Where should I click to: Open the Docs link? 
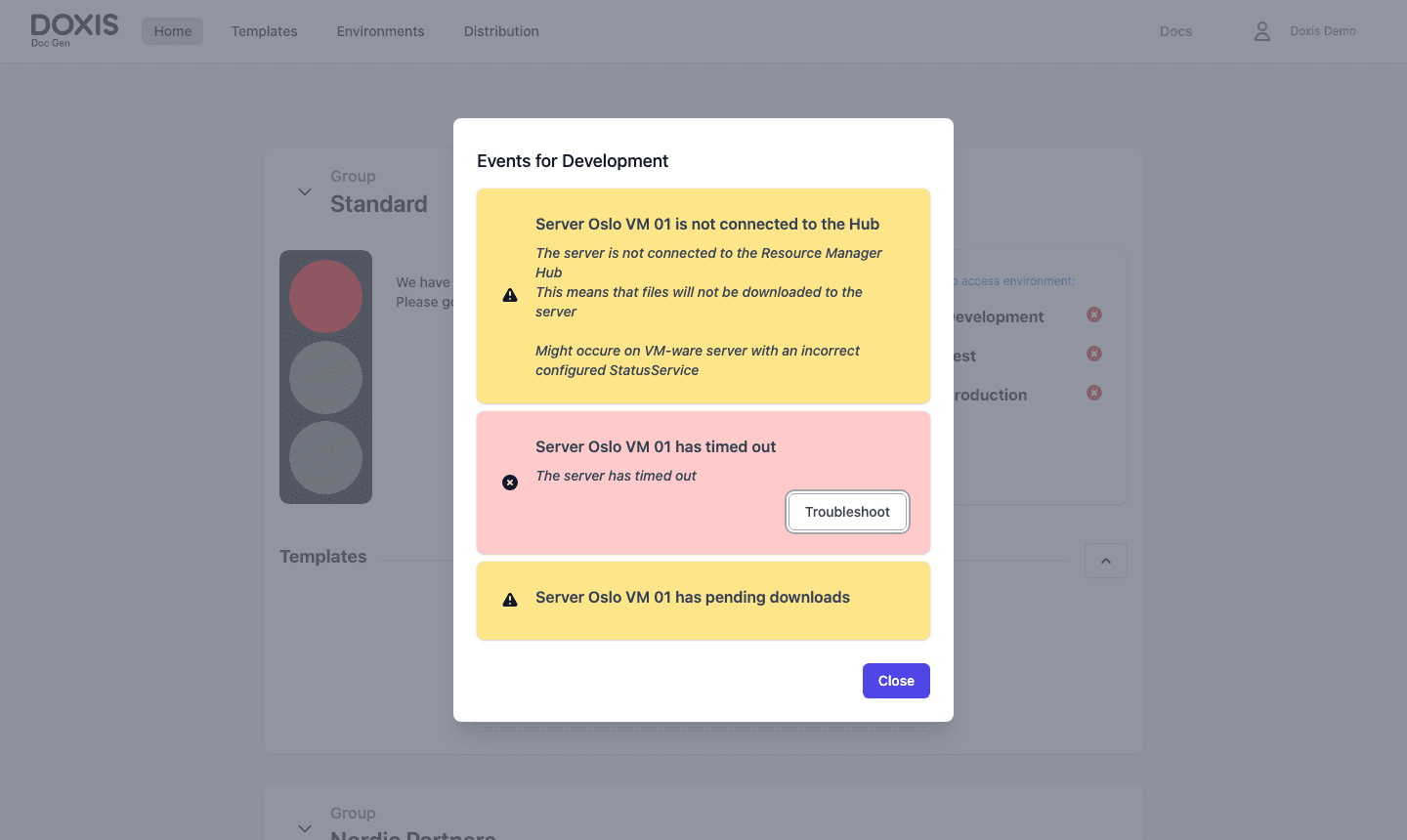pos(1176,31)
